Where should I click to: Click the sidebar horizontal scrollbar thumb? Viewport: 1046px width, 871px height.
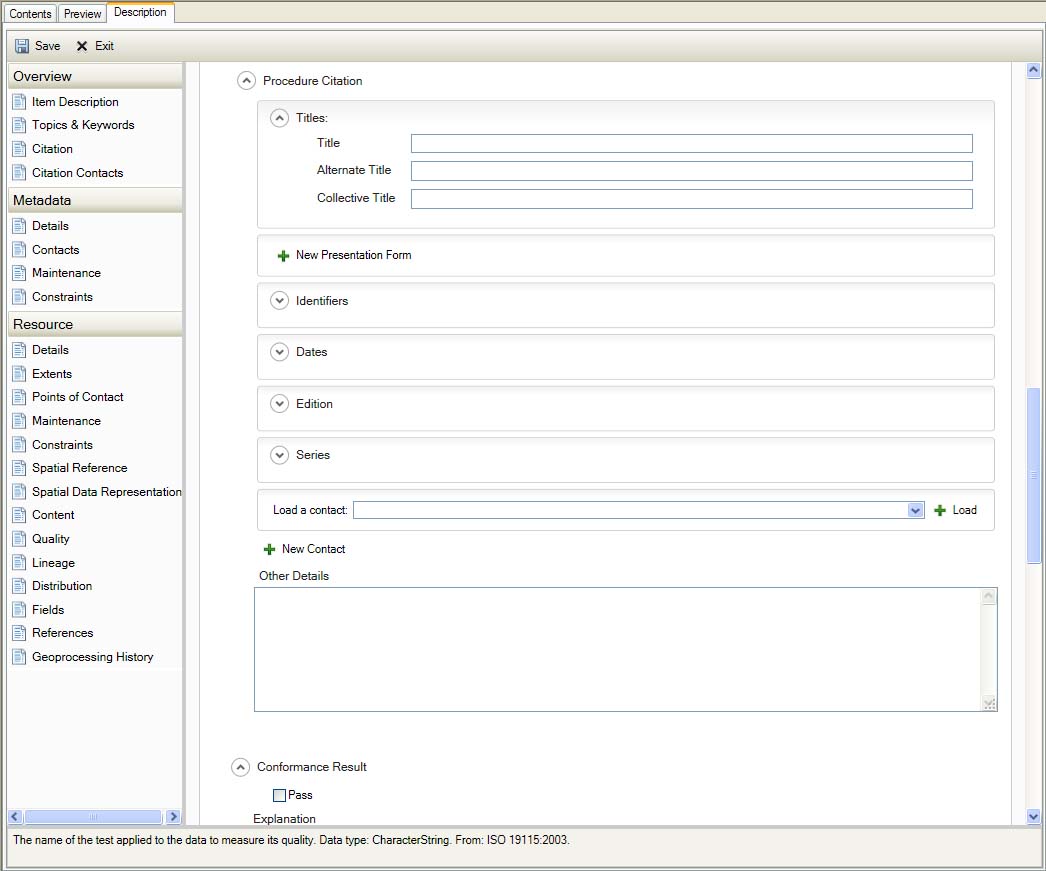click(x=93, y=817)
